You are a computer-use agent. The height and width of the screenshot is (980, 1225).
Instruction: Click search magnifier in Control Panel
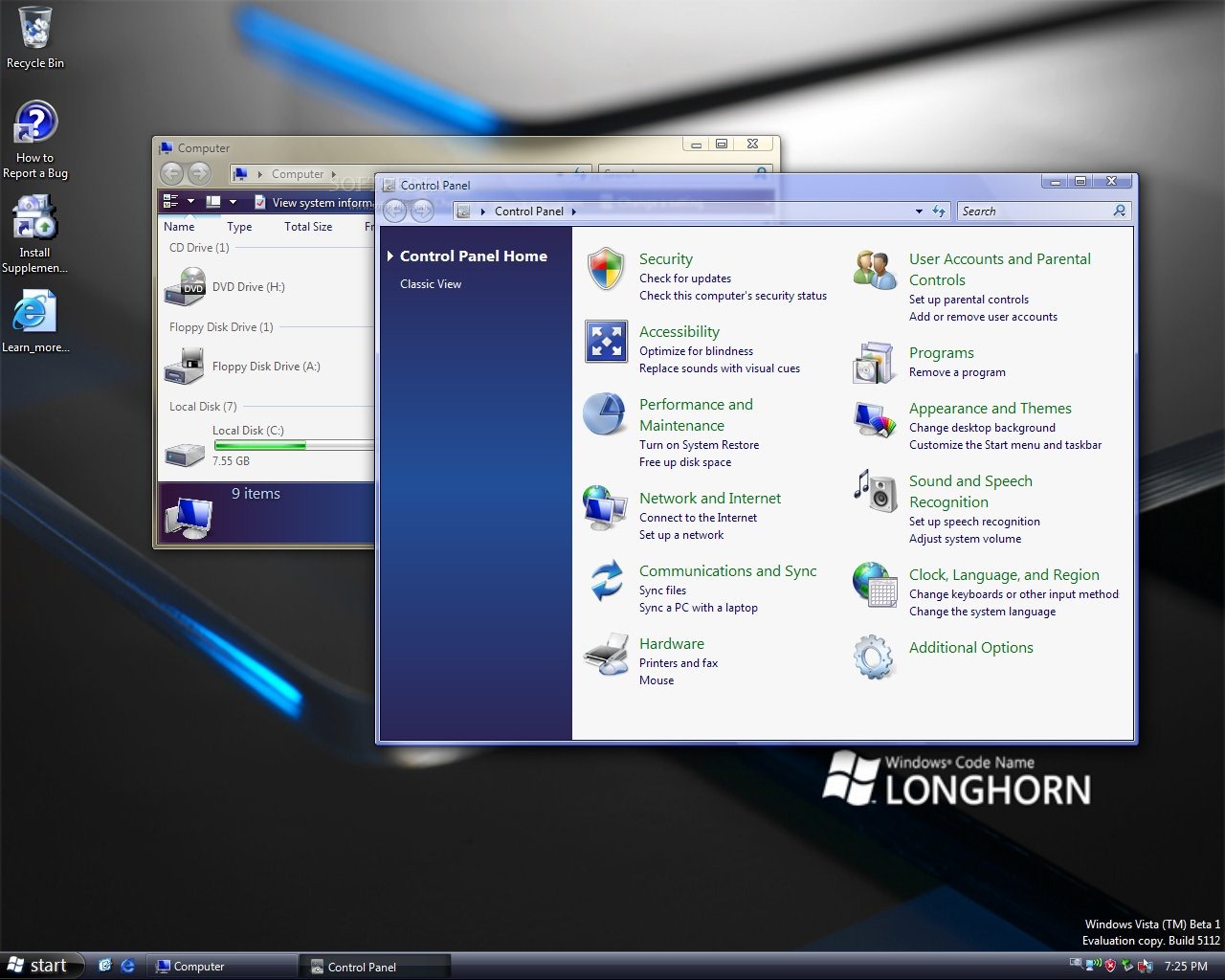pos(1120,212)
